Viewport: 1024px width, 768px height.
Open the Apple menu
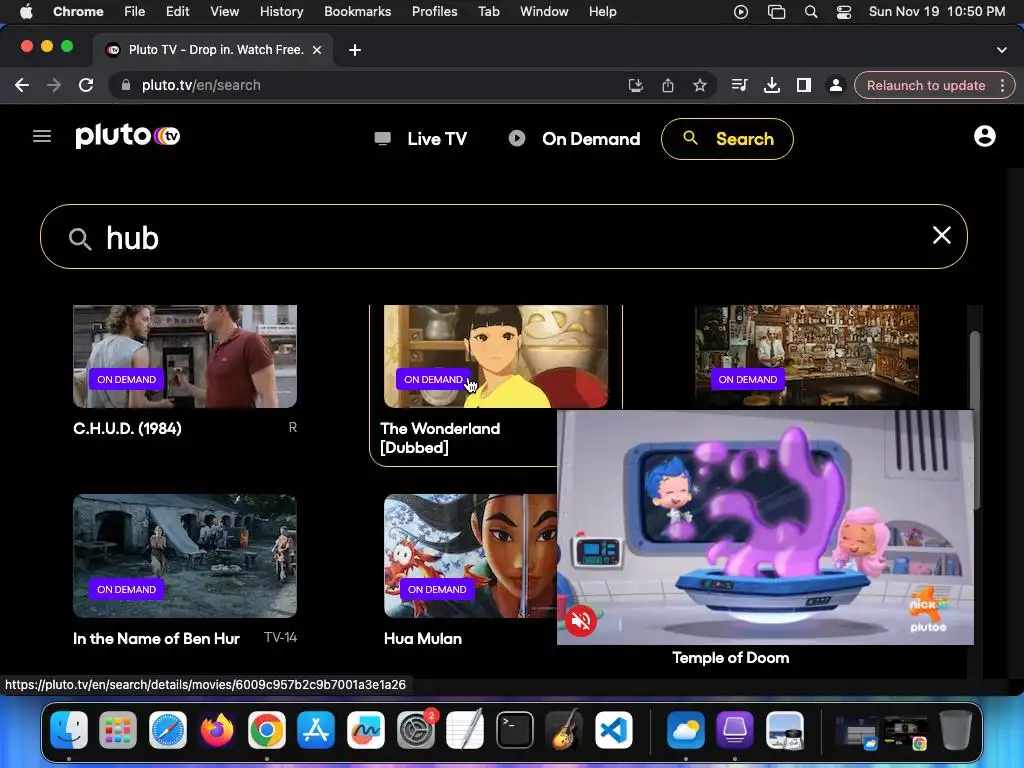tap(26, 11)
